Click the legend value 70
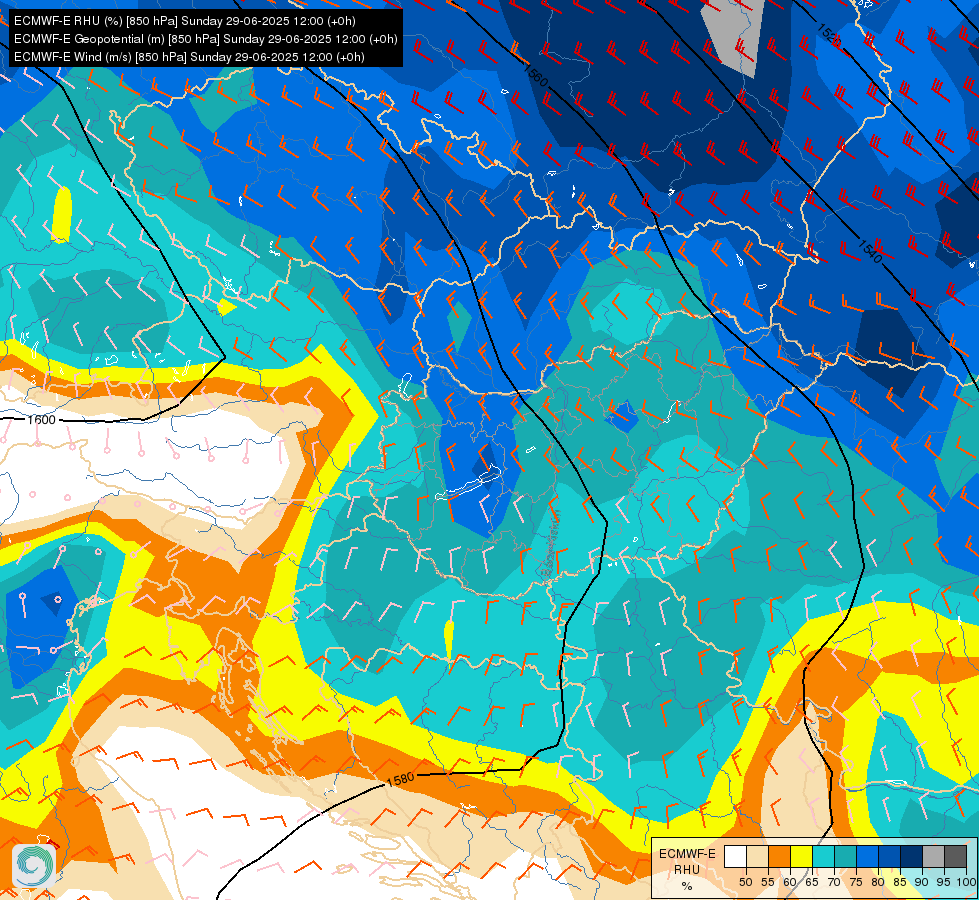 pyautogui.click(x=834, y=882)
